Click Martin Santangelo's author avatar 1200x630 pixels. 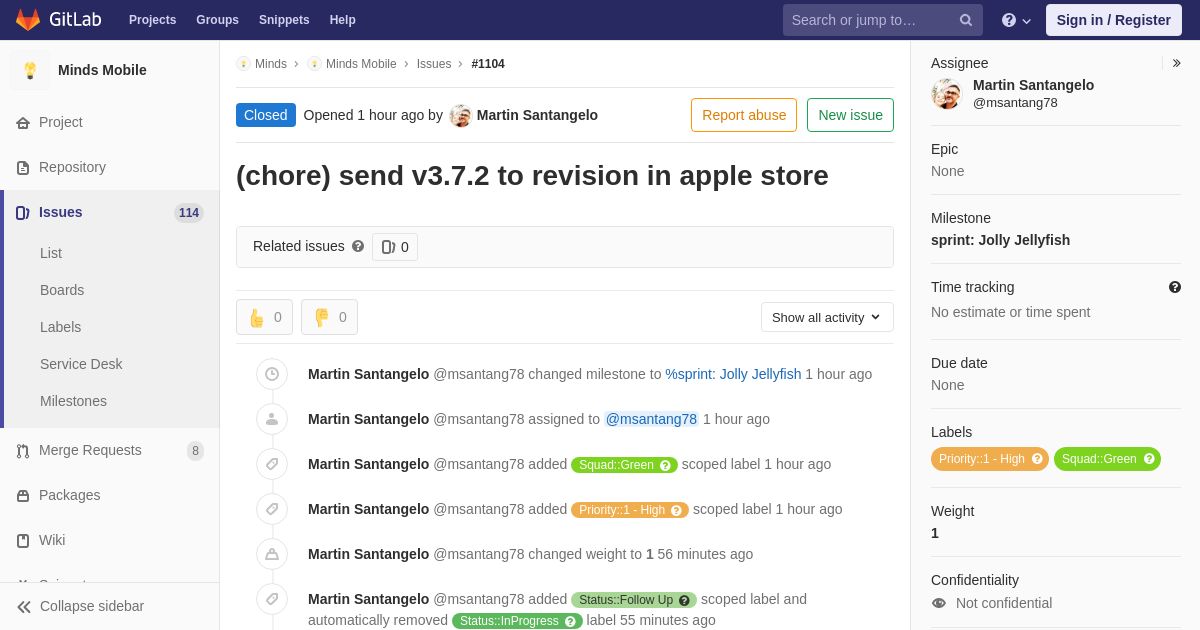pos(460,115)
